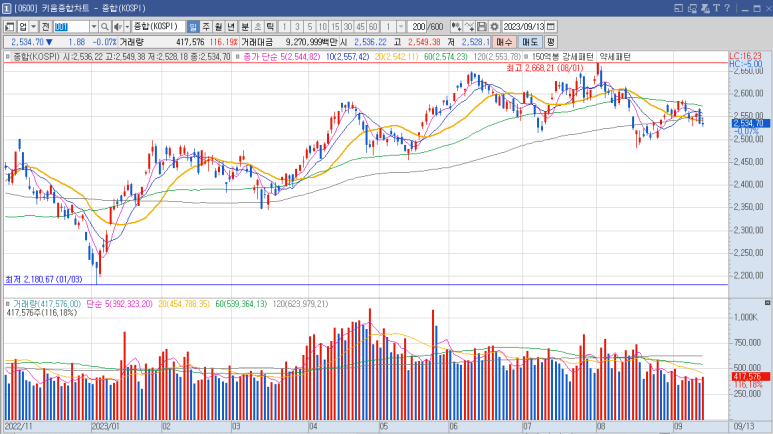Image resolution: width=773 pixels, height=434 pixels.
Task: Click the 종합(KOSPI) name field
Action: tap(159, 27)
